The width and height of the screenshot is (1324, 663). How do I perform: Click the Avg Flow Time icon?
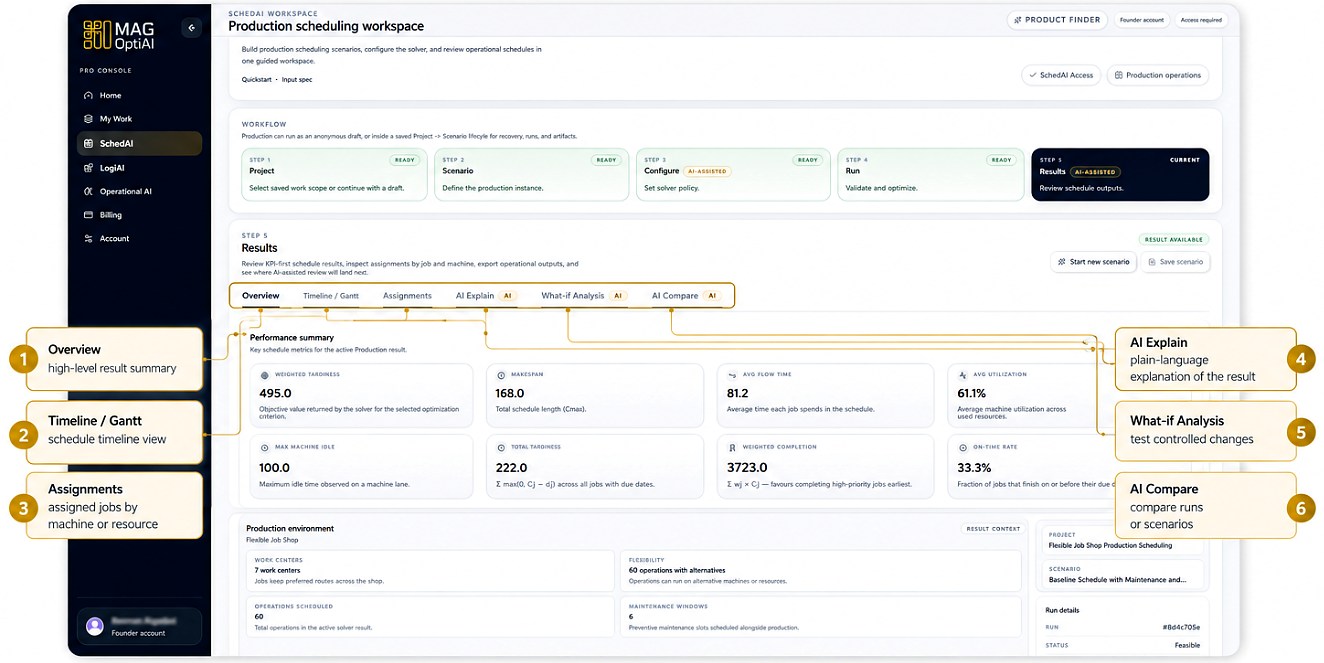tap(732, 375)
